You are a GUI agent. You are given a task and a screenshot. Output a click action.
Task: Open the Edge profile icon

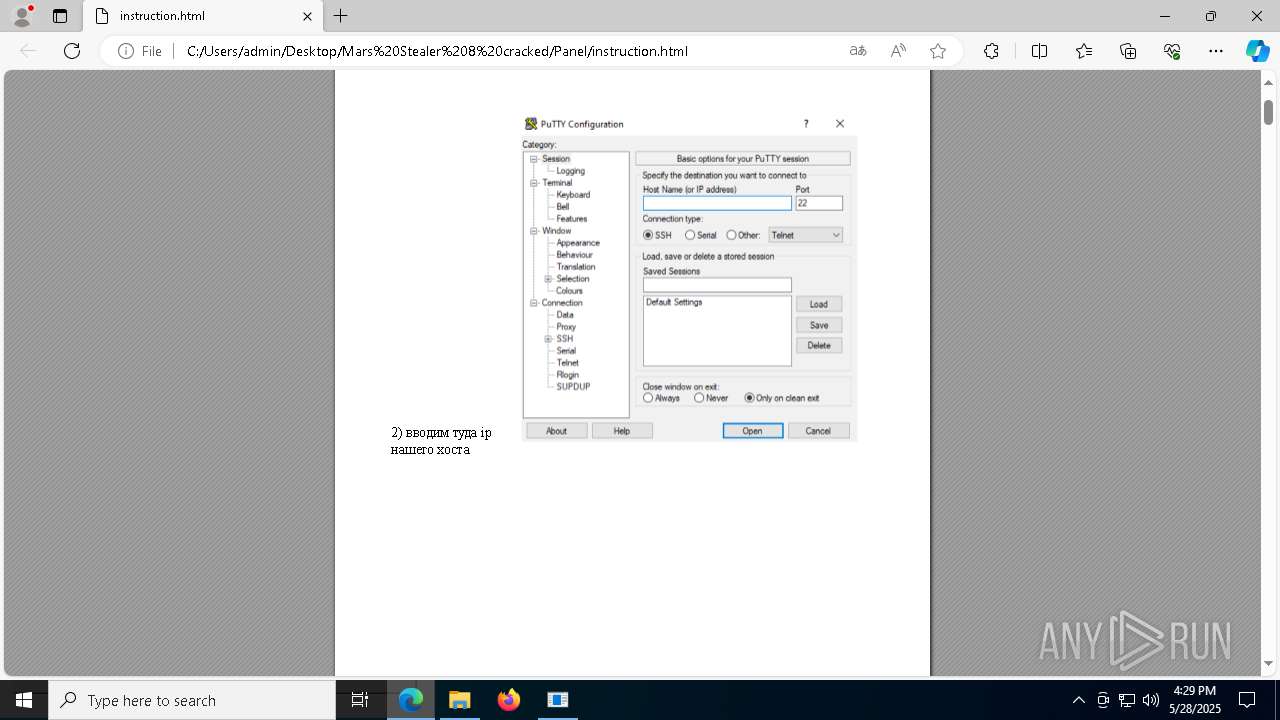22,16
